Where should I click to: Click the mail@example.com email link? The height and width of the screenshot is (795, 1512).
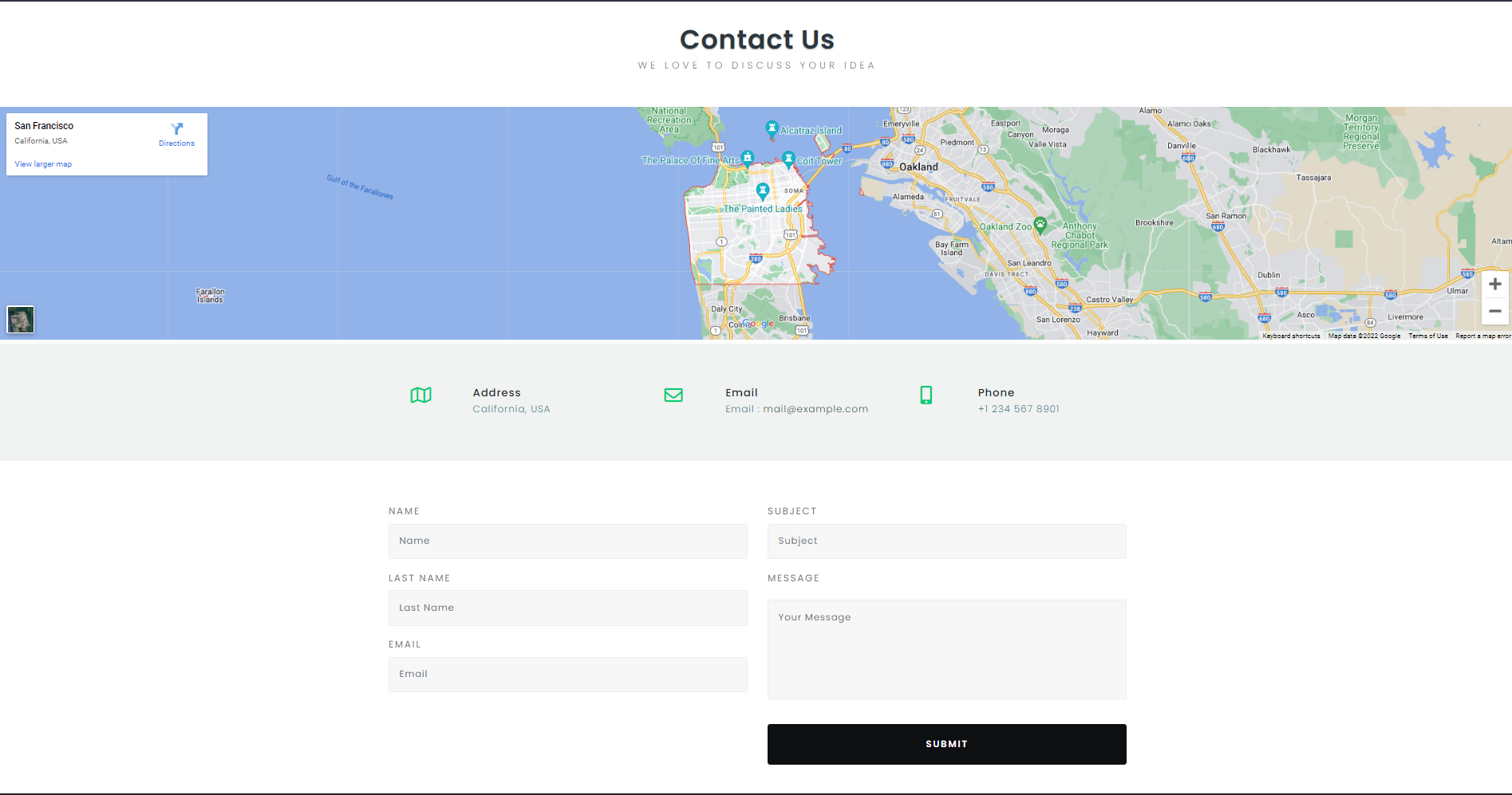[815, 408]
